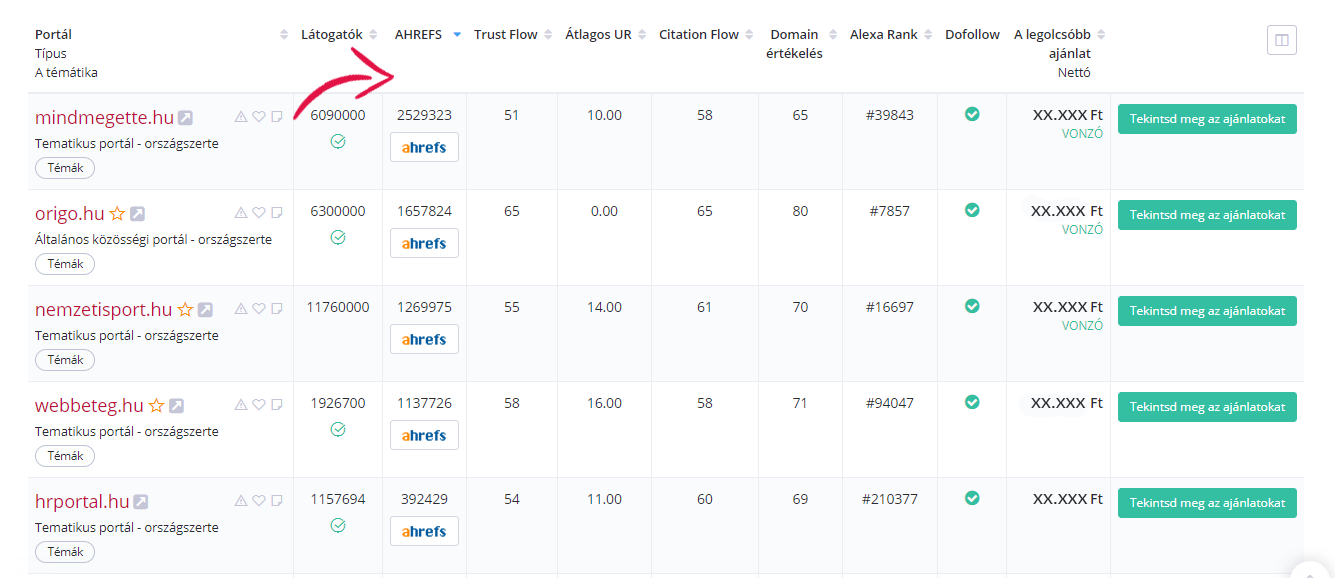1335x578 pixels.
Task: Sort the table by Alexa Rank
Action: 928,35
